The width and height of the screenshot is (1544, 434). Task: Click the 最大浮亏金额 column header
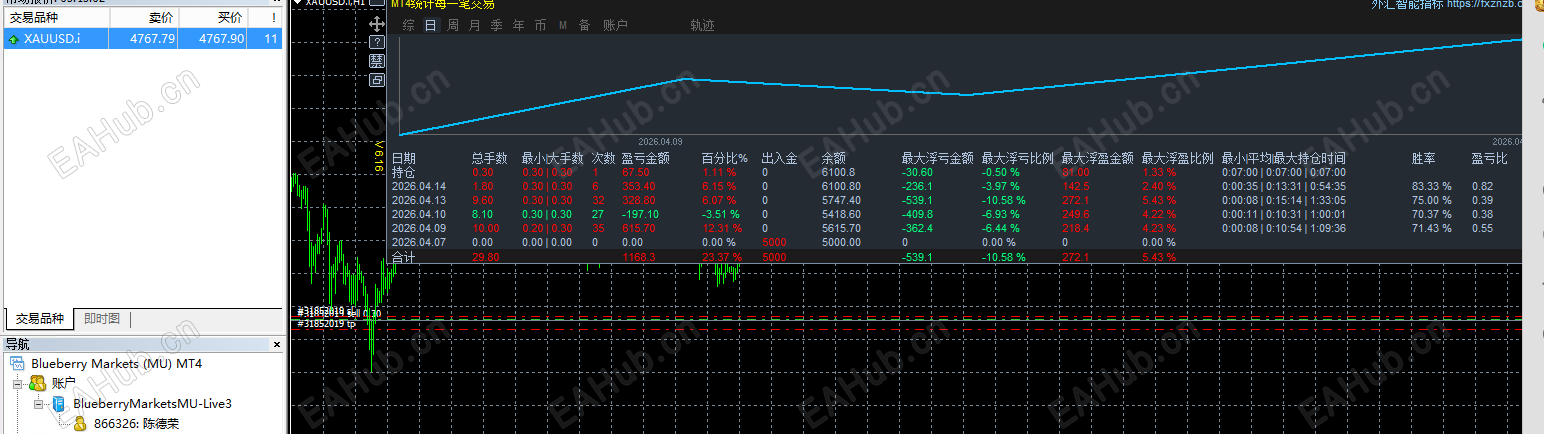[x=937, y=158]
